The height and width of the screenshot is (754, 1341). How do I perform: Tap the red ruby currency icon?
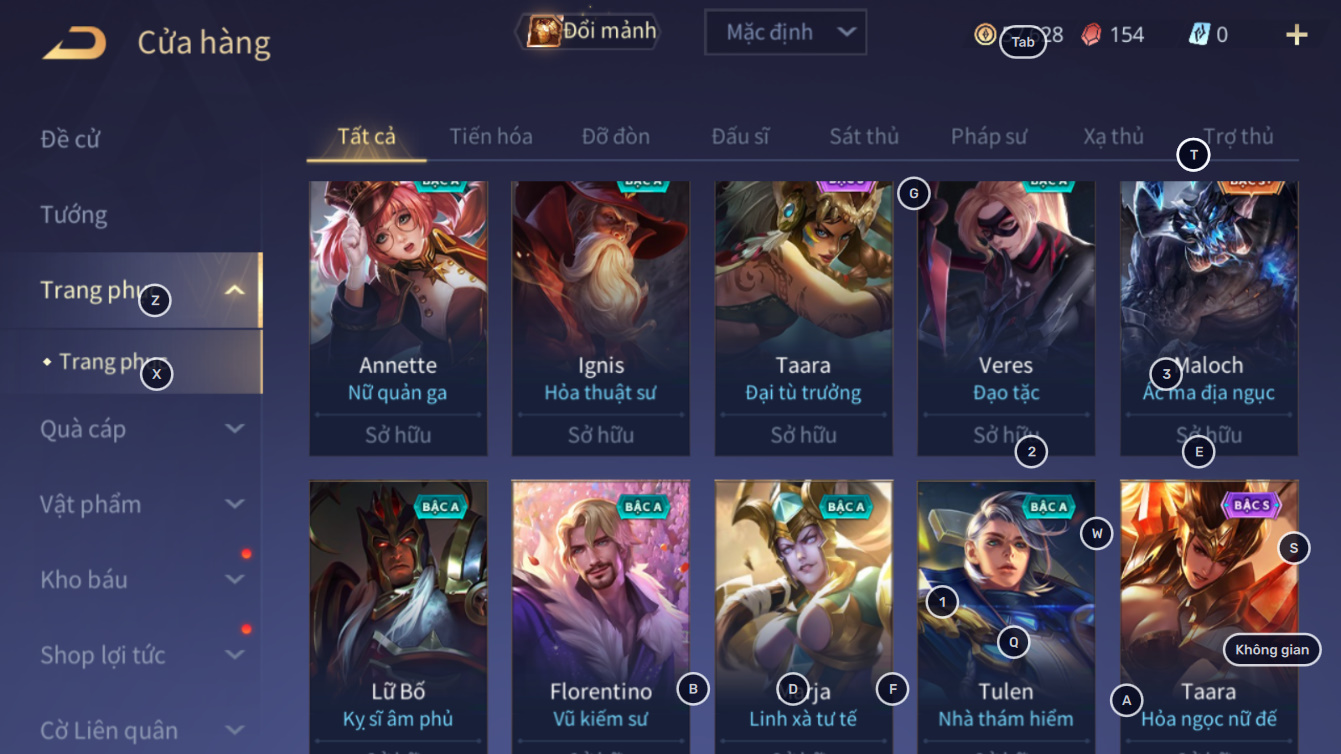1091,35
